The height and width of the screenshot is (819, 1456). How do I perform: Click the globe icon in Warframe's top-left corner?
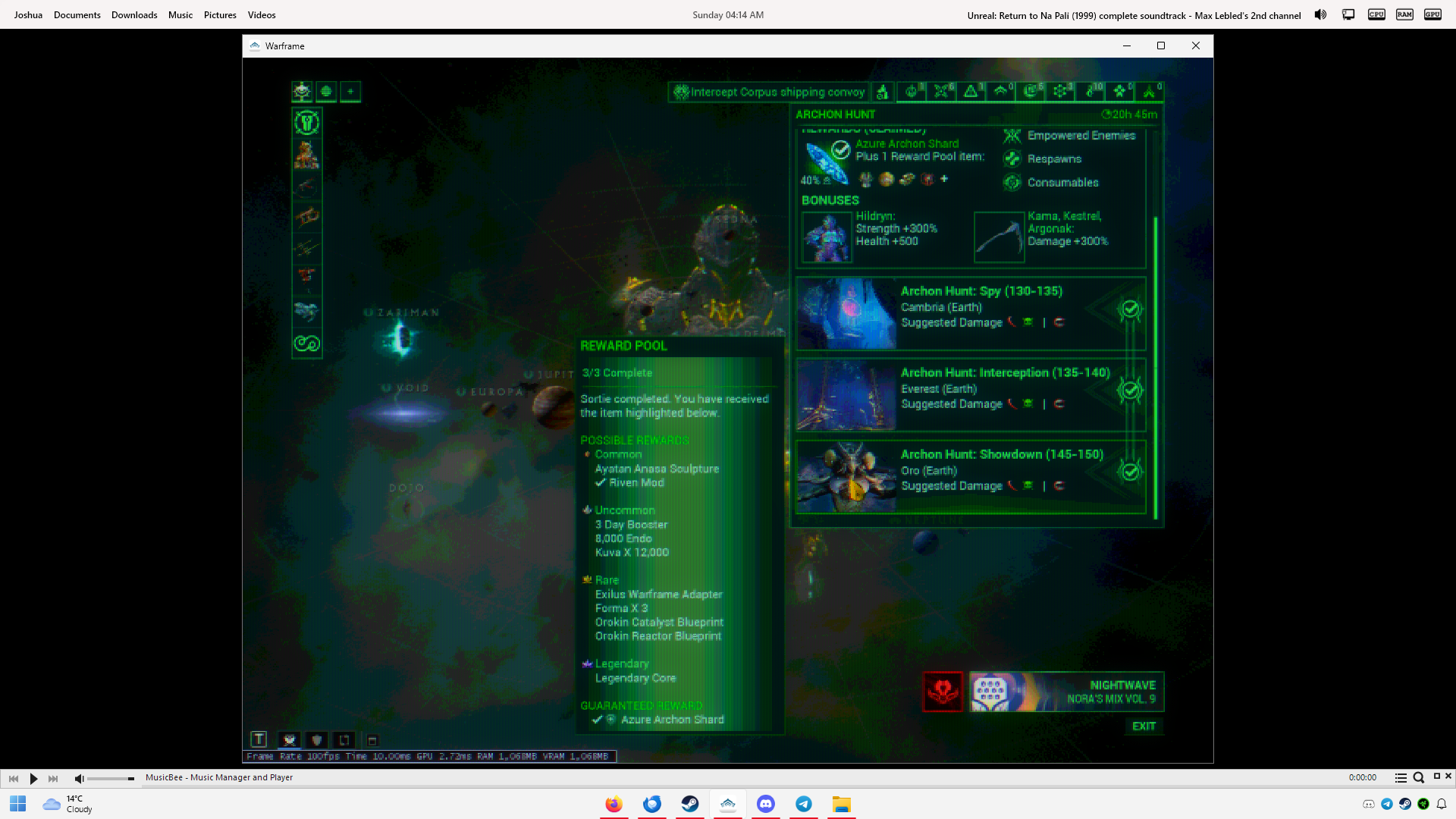326,92
